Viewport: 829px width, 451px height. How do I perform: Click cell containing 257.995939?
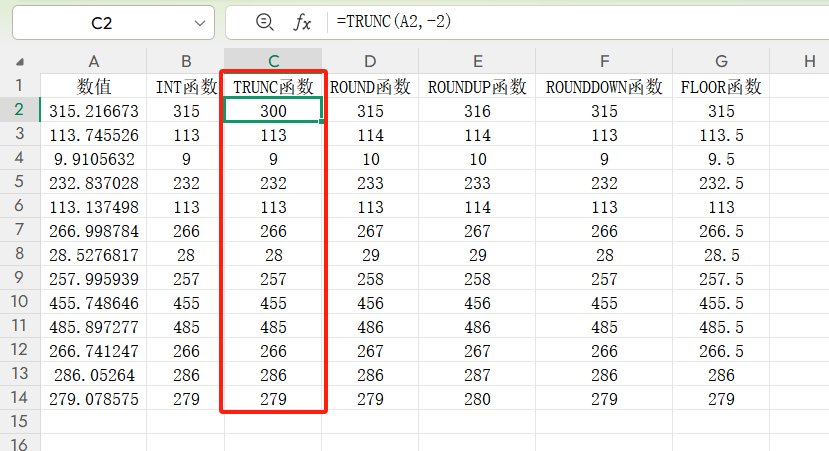click(x=94, y=279)
